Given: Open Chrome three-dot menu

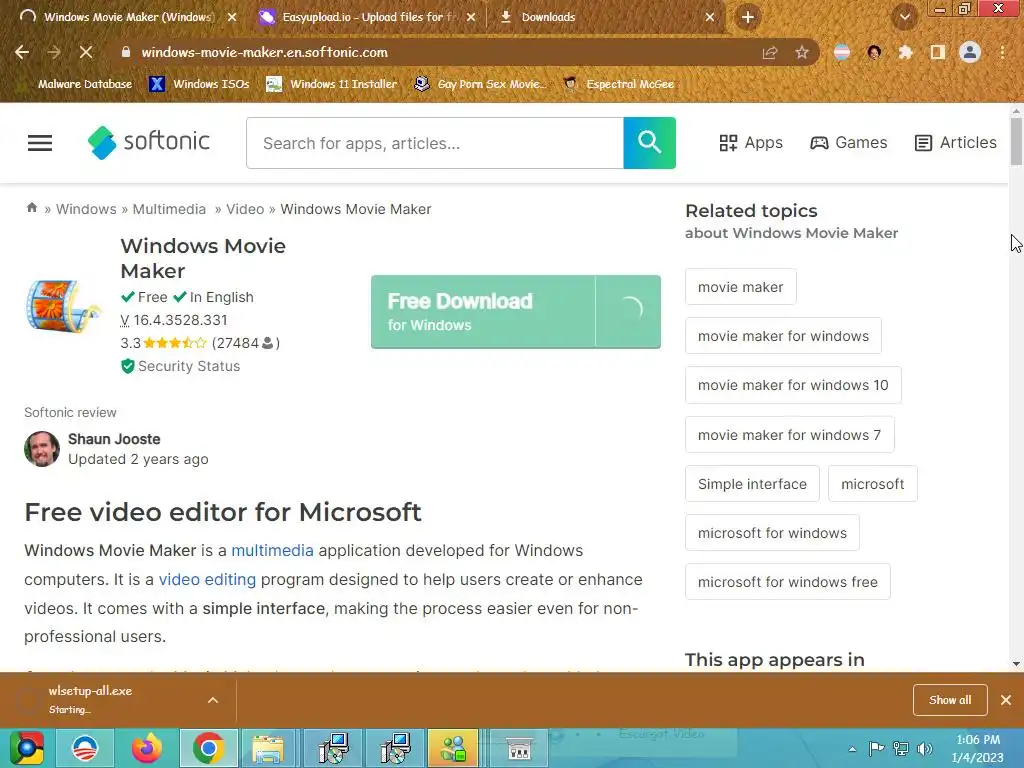Looking at the screenshot, I should tap(1002, 52).
